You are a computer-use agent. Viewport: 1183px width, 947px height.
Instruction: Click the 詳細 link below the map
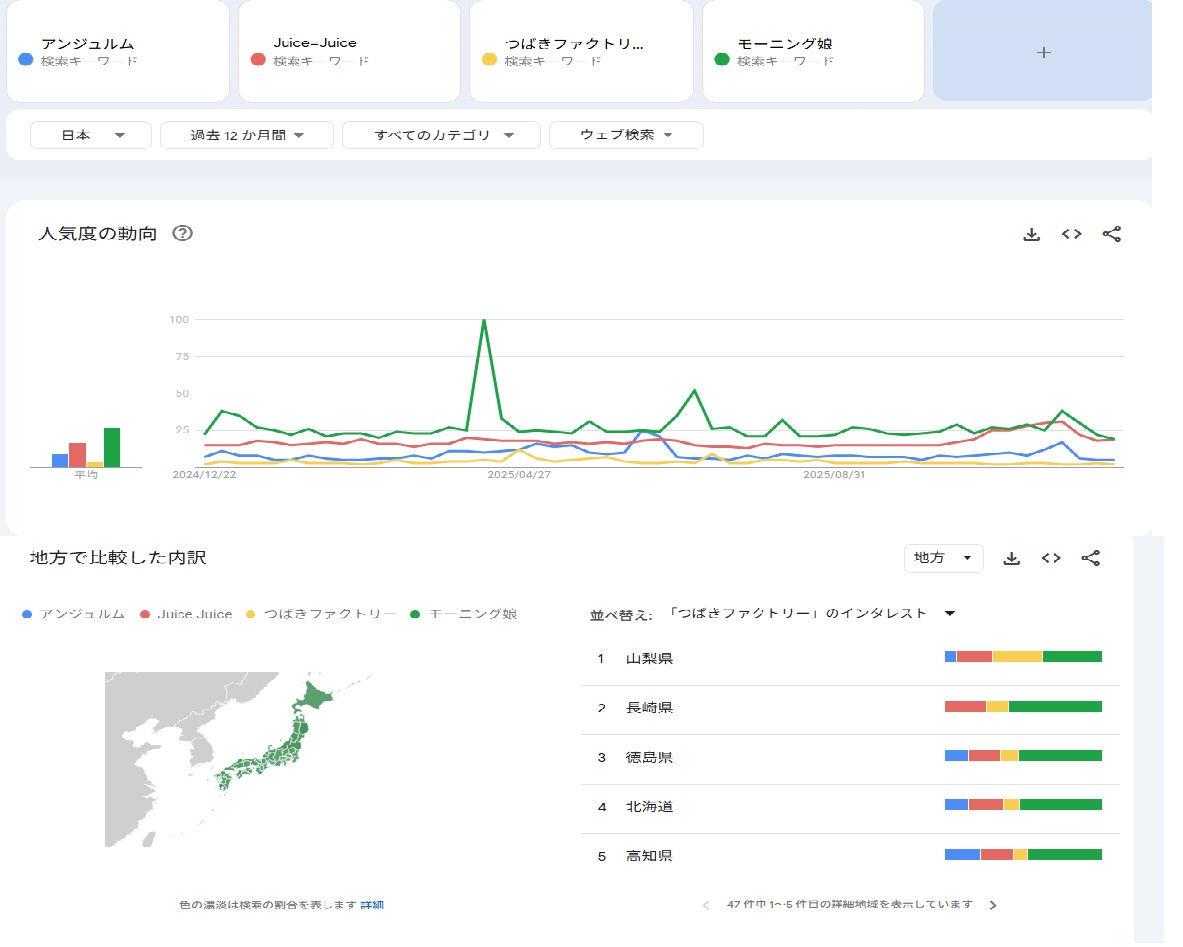[x=372, y=905]
